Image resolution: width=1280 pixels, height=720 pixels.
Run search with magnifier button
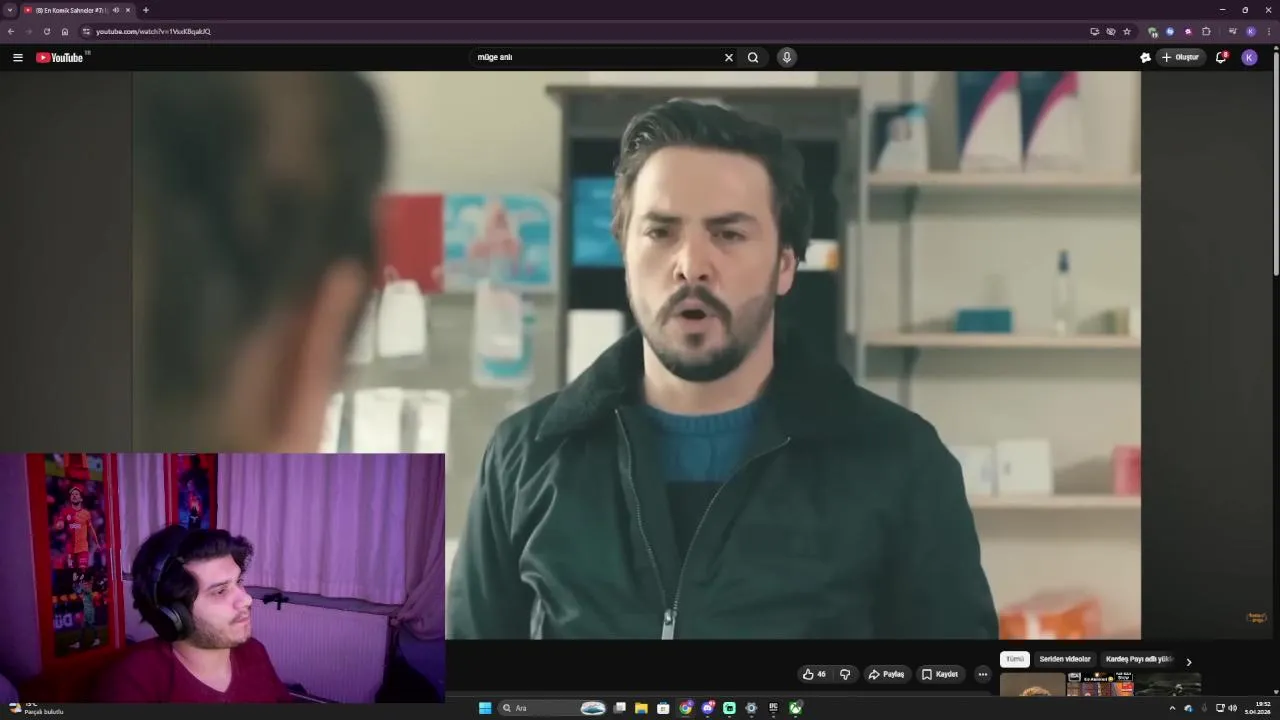tap(753, 58)
